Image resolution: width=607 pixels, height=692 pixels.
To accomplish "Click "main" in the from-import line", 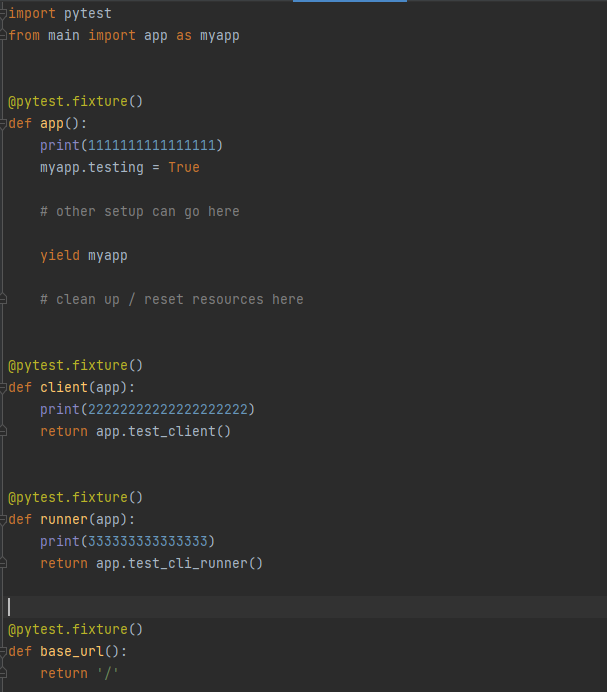I will tap(64, 35).
